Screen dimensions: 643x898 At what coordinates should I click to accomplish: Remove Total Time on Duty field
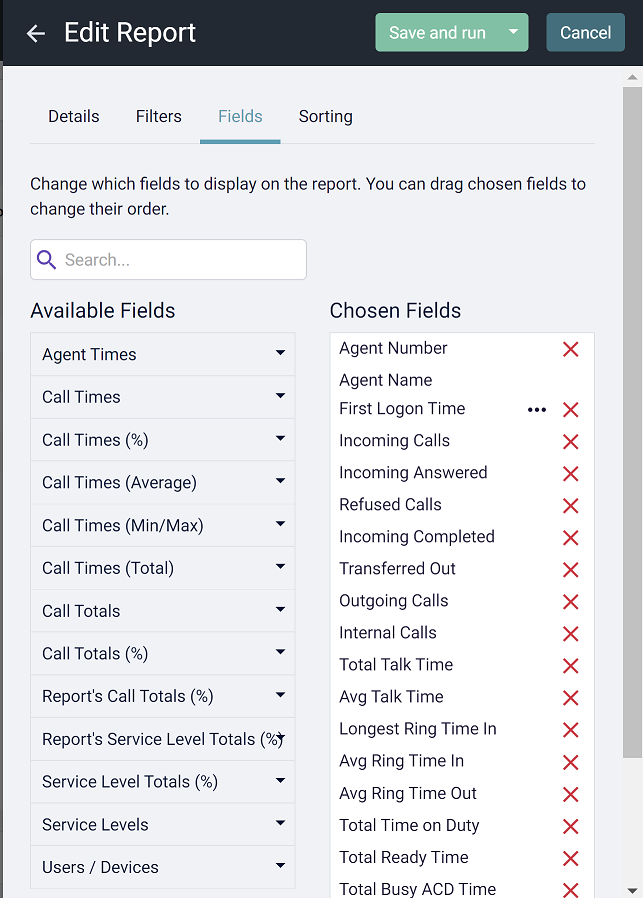[x=570, y=825]
